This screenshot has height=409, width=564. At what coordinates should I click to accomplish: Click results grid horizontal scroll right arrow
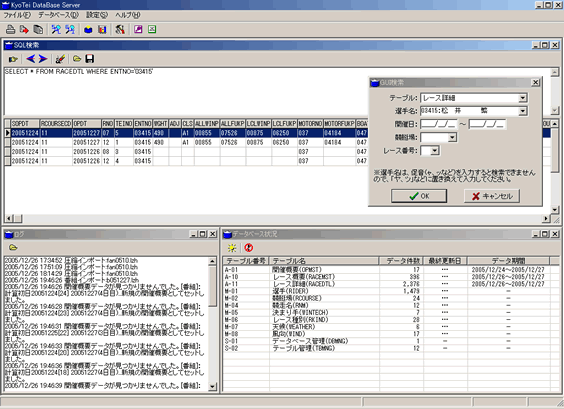pyautogui.click(x=546, y=218)
